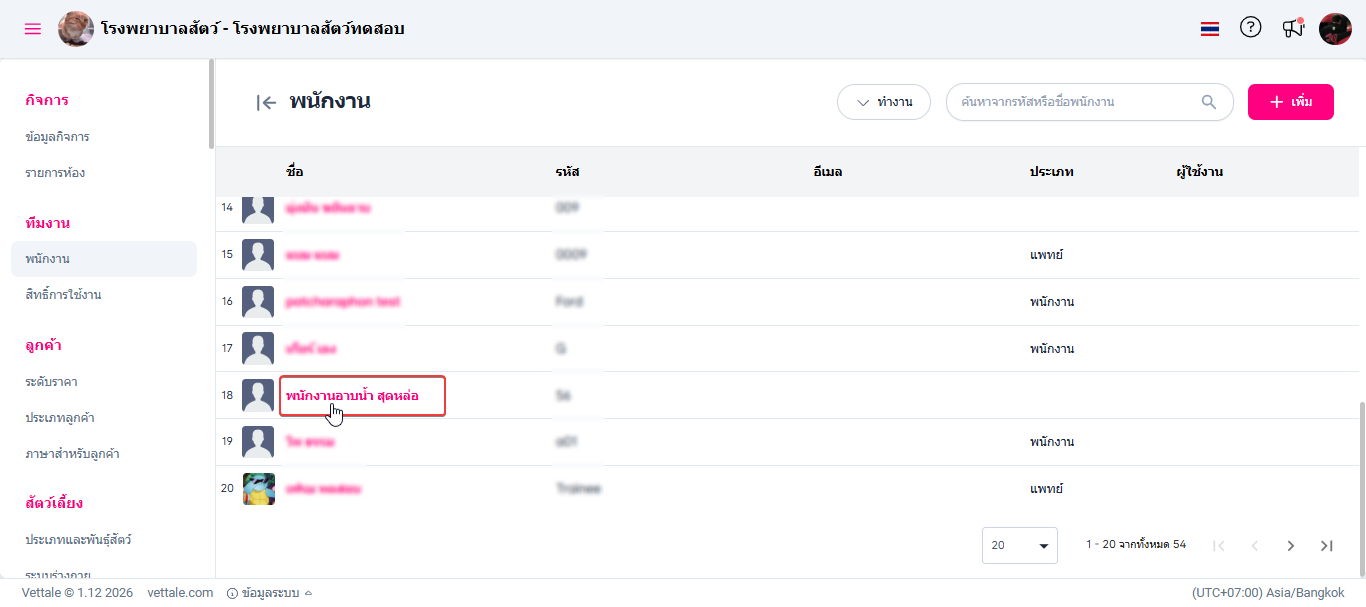Open the help question mark icon
Viewport: 1366px width, 607px height.
pos(1250,28)
